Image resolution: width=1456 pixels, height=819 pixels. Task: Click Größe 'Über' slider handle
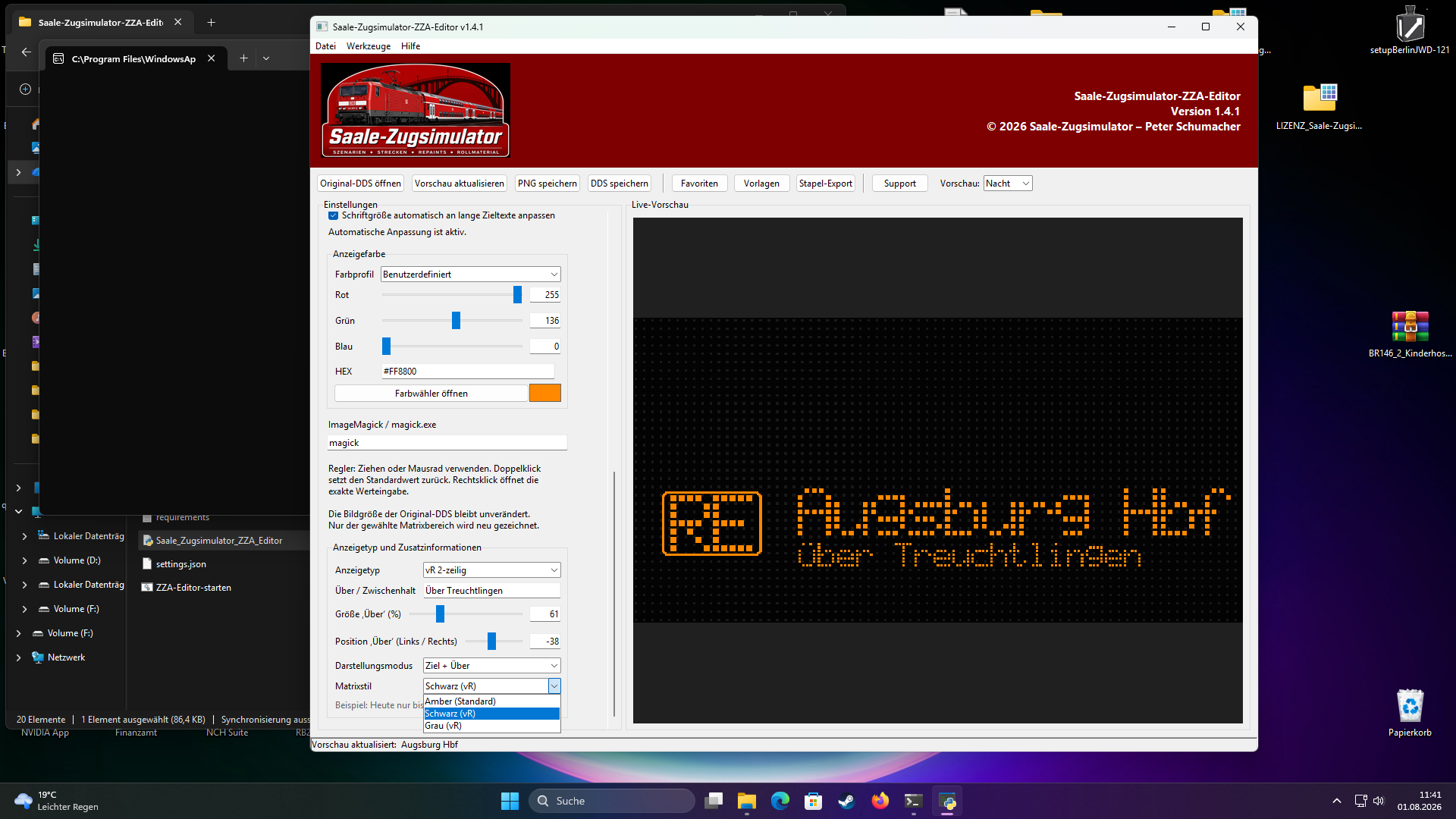440,614
